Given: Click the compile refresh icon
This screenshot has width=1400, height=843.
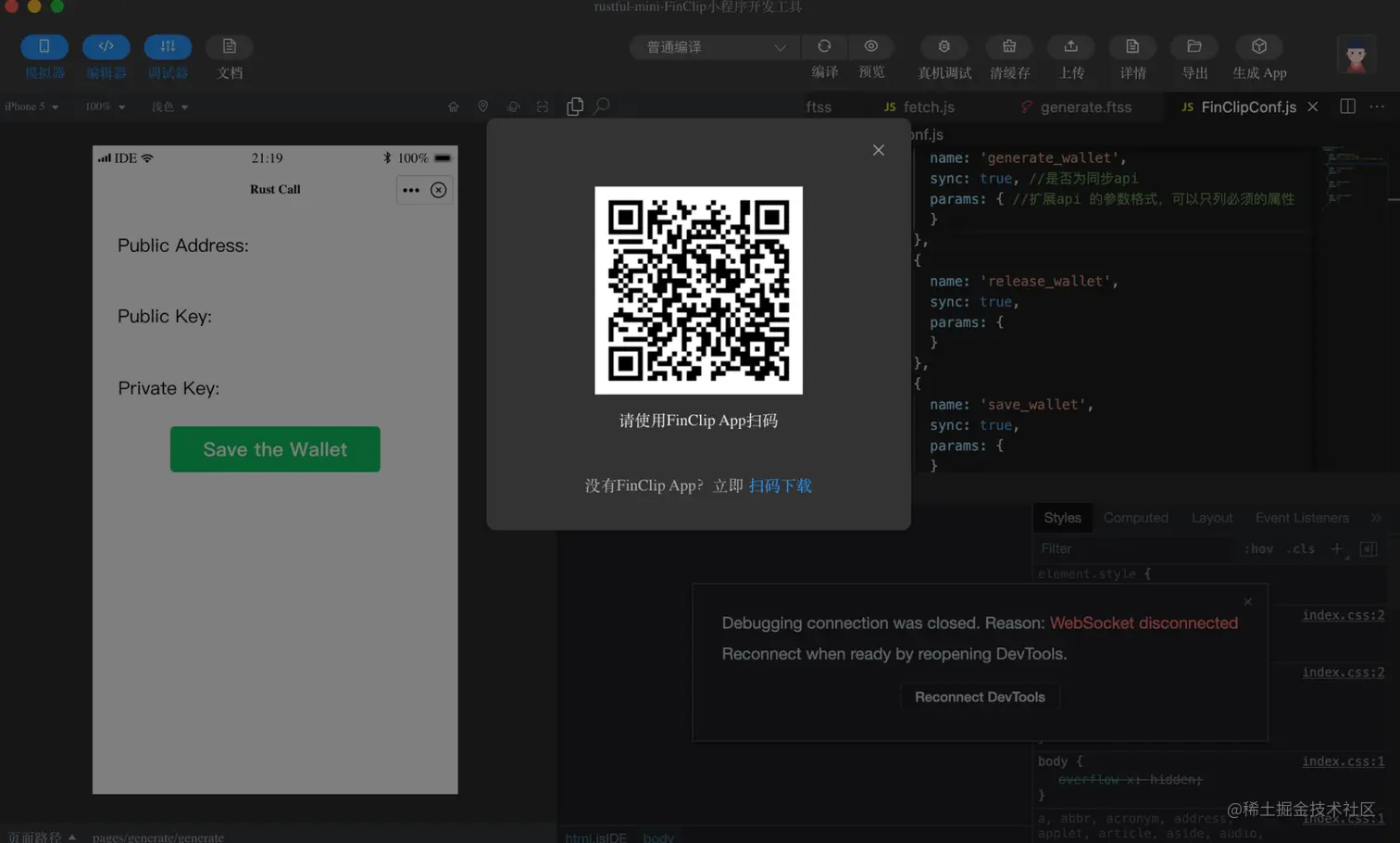Looking at the screenshot, I should point(824,46).
